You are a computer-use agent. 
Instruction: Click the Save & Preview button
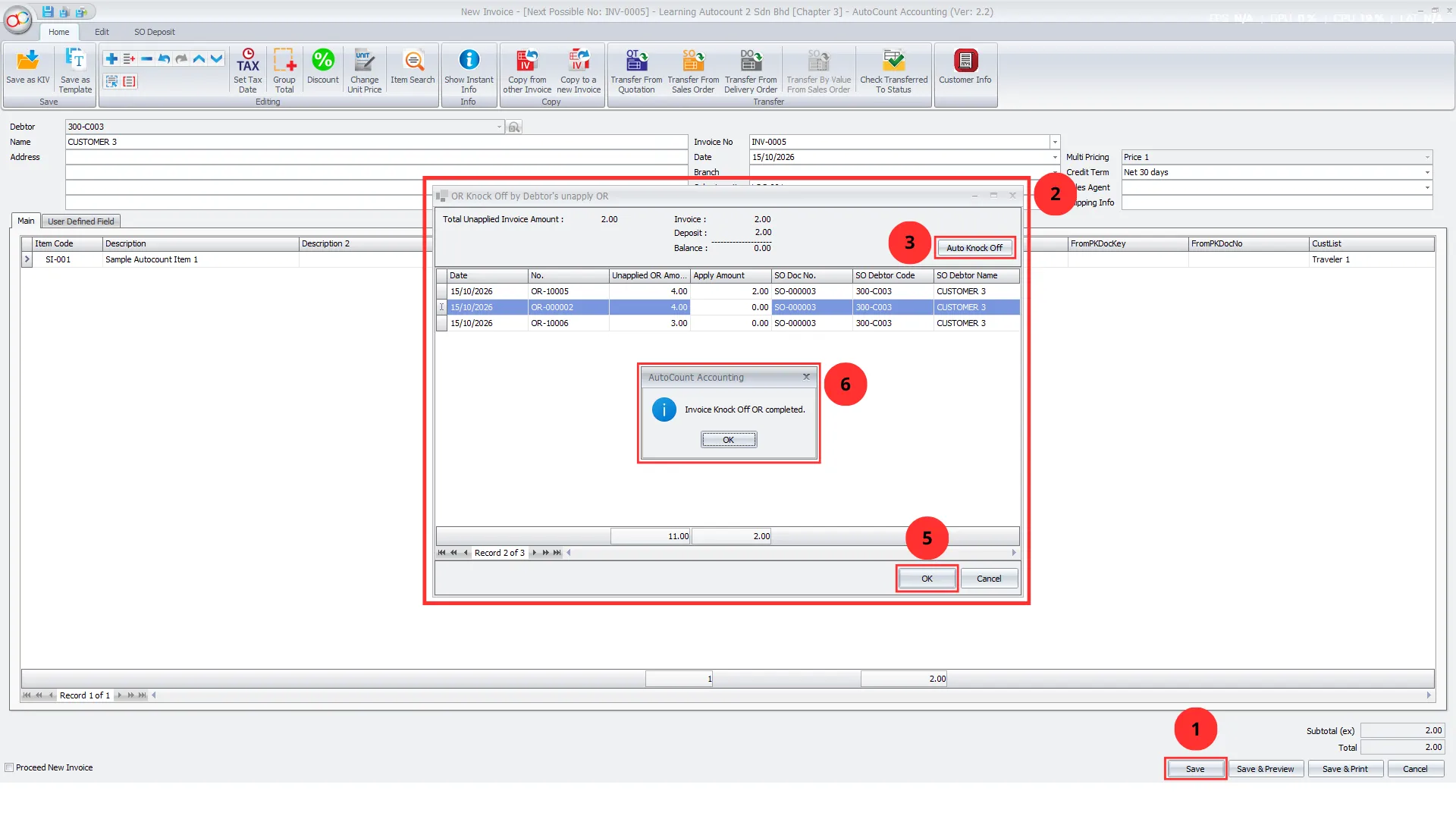(x=1265, y=769)
